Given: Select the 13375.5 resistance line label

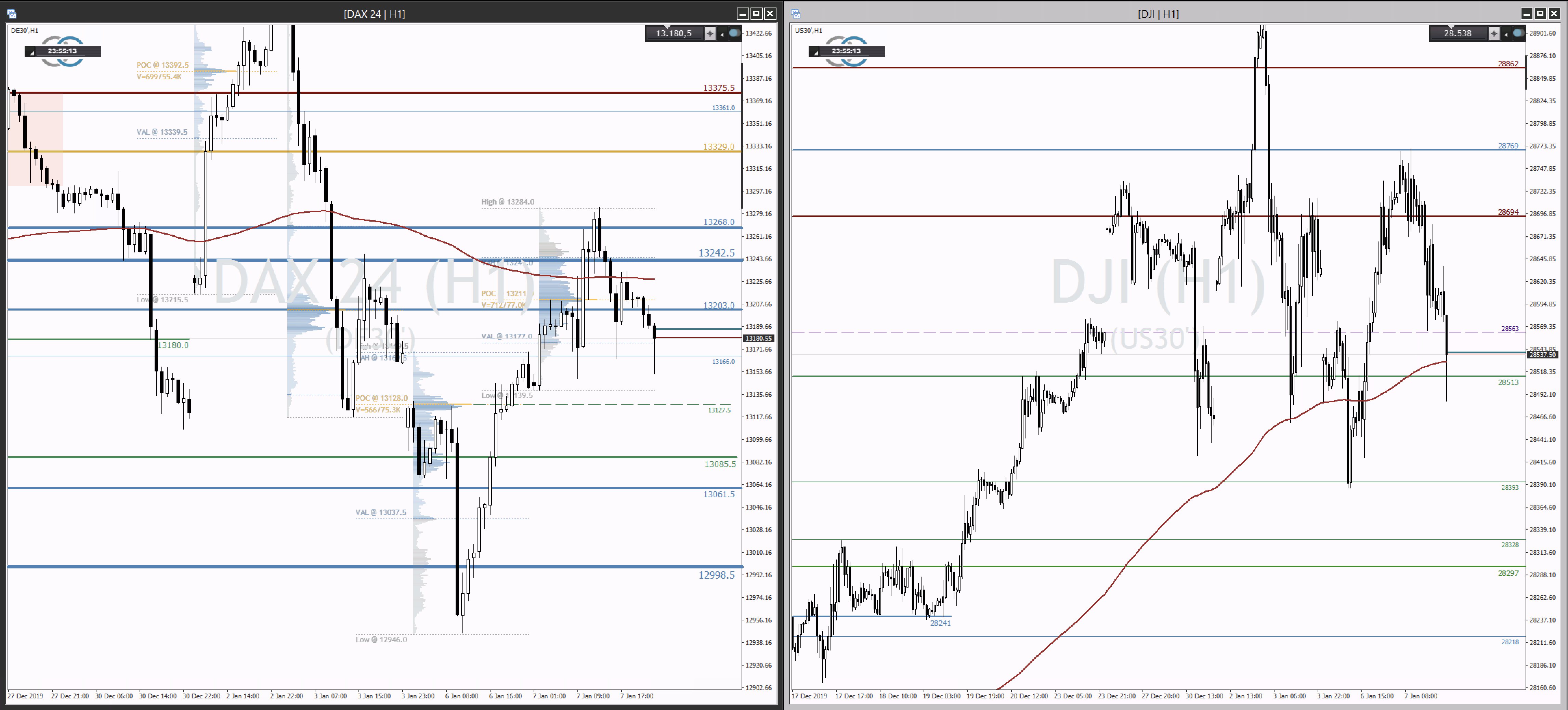Looking at the screenshot, I should tap(718, 88).
